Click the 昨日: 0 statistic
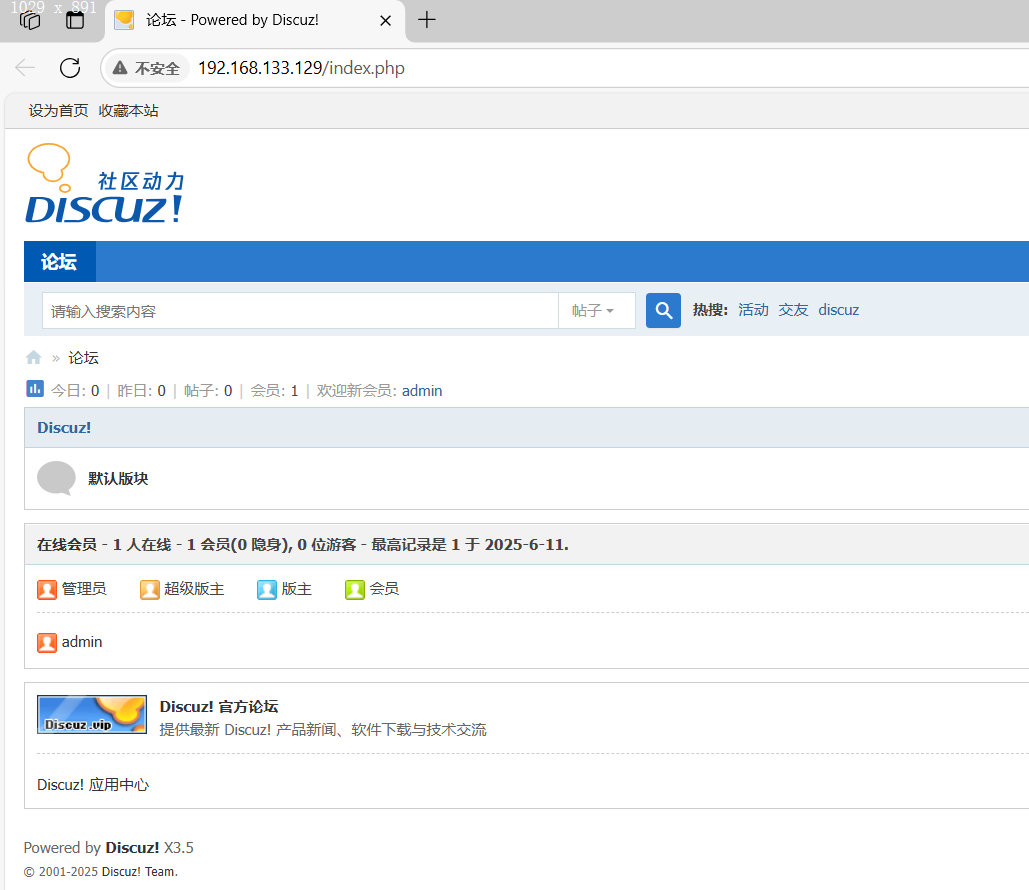Screen dimensions: 1029x890 click(x=142, y=391)
